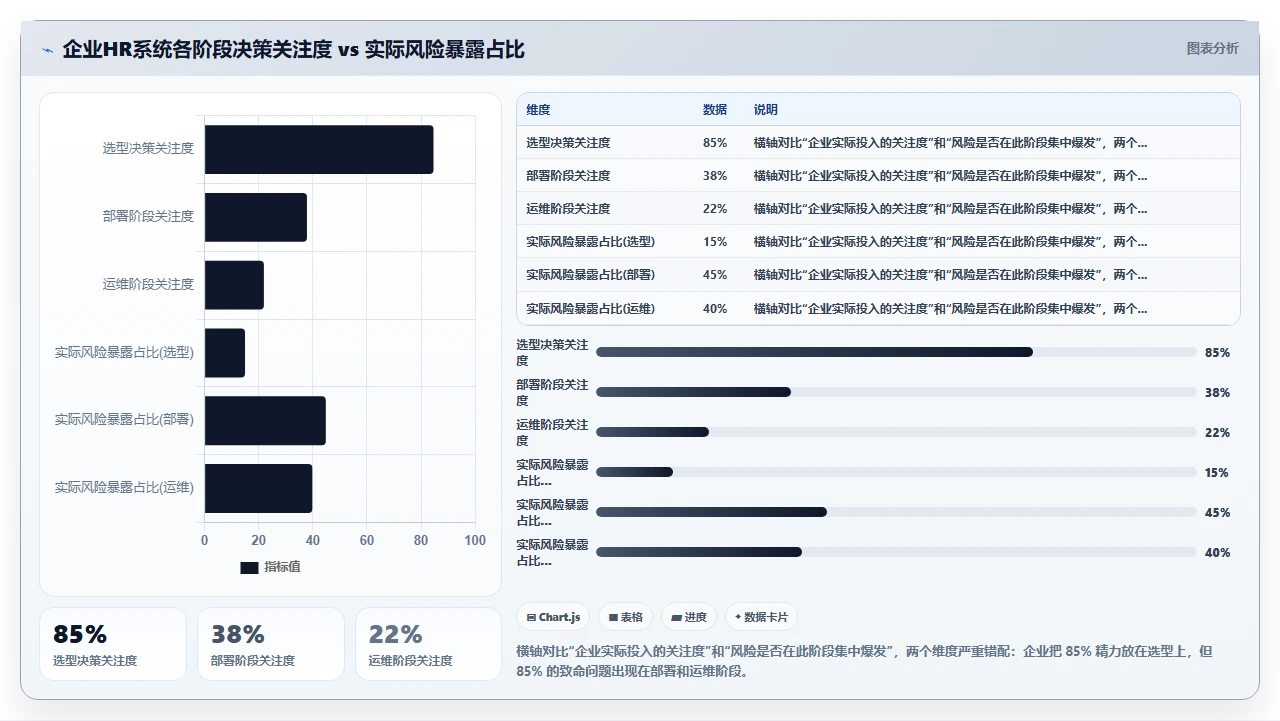The width and height of the screenshot is (1280, 721).
Task: Click the 运维阶段关注度 y-axis label
Action: coord(148,284)
